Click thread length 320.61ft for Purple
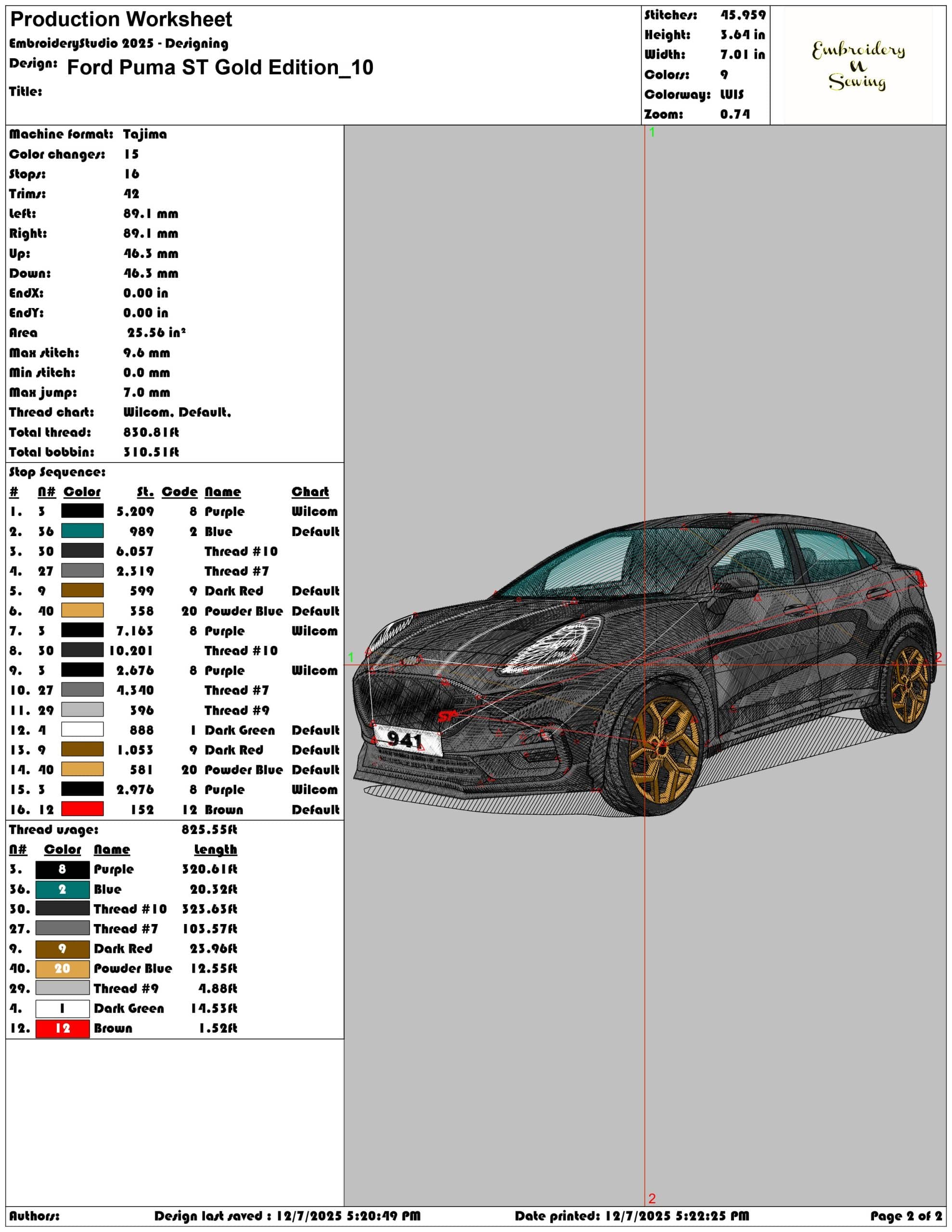Viewport: 952px width, 1232px height. (209, 869)
